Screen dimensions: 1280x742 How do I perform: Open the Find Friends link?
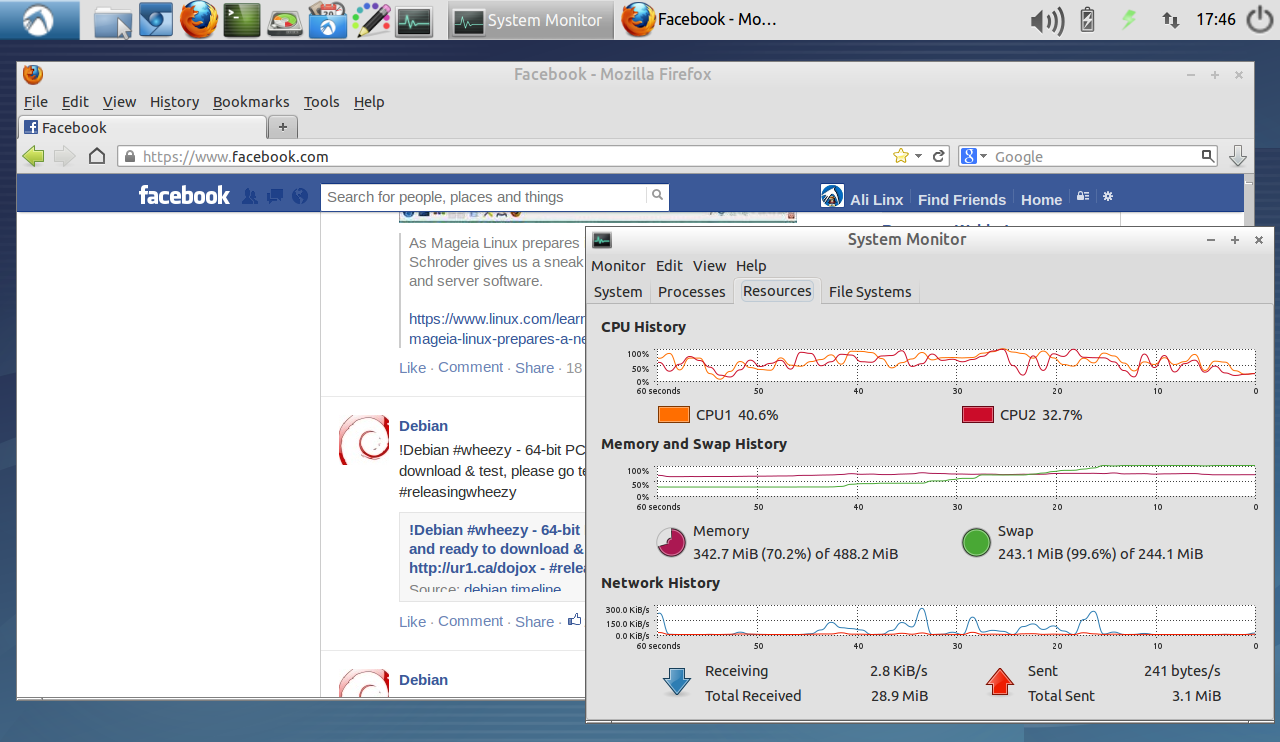point(961,199)
